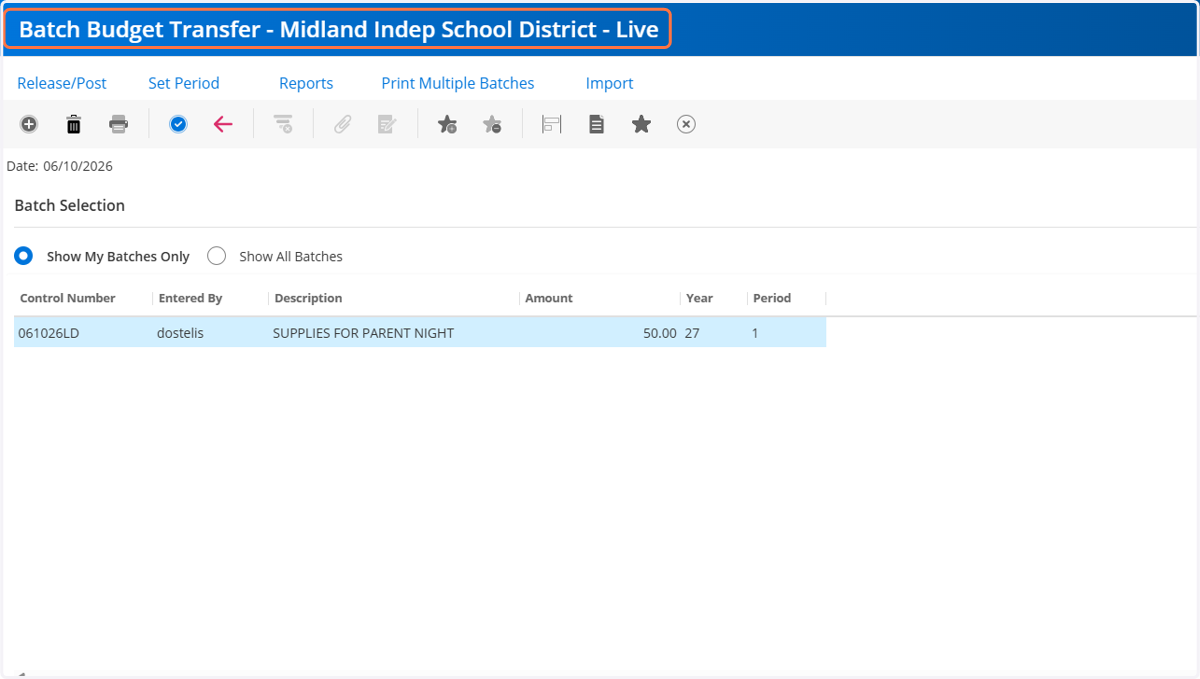Click the solid star favorites icon
This screenshot has width=1200, height=679.
click(x=641, y=124)
